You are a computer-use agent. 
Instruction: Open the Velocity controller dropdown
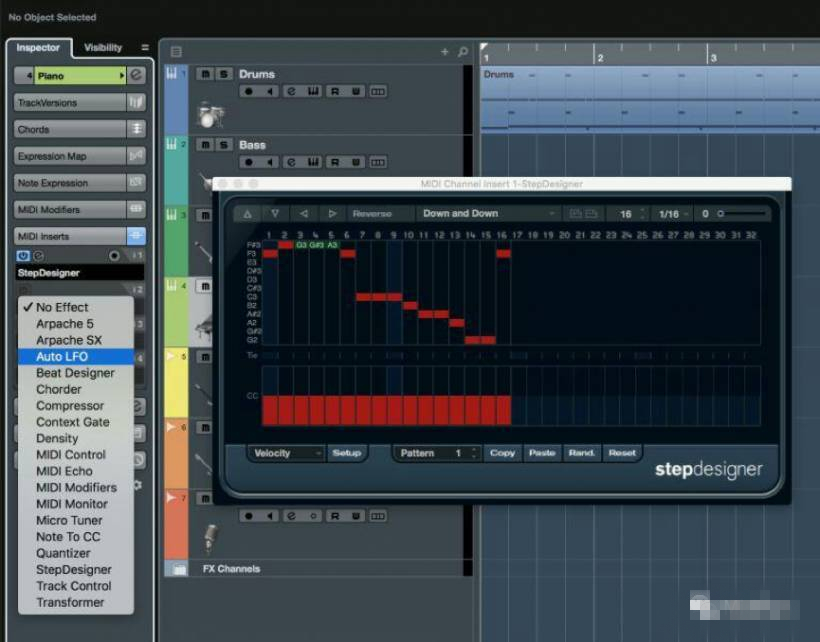pyautogui.click(x=287, y=453)
